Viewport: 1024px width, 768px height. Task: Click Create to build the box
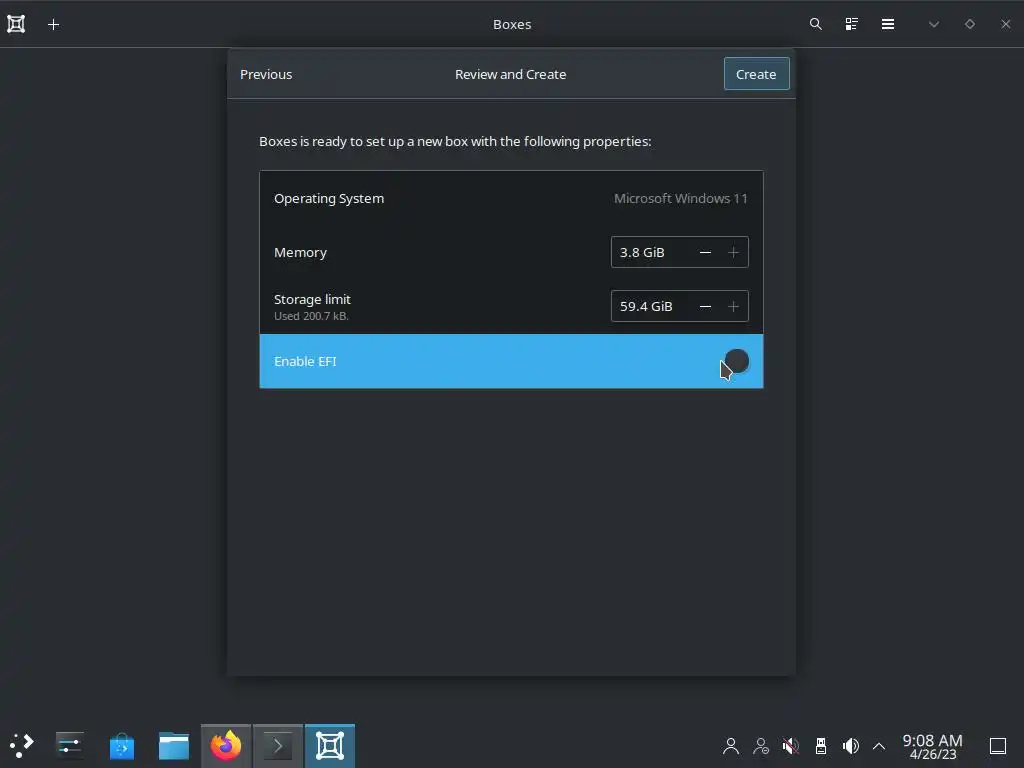(756, 74)
